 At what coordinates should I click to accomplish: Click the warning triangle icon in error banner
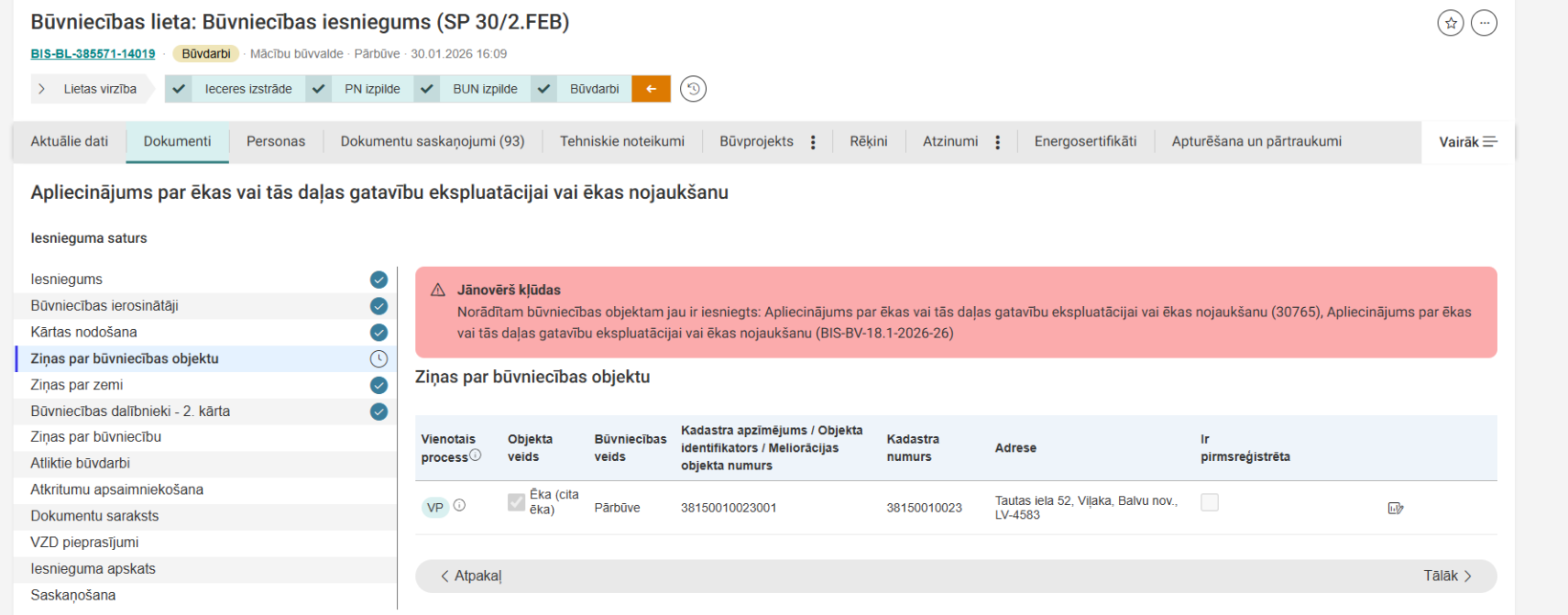438,290
